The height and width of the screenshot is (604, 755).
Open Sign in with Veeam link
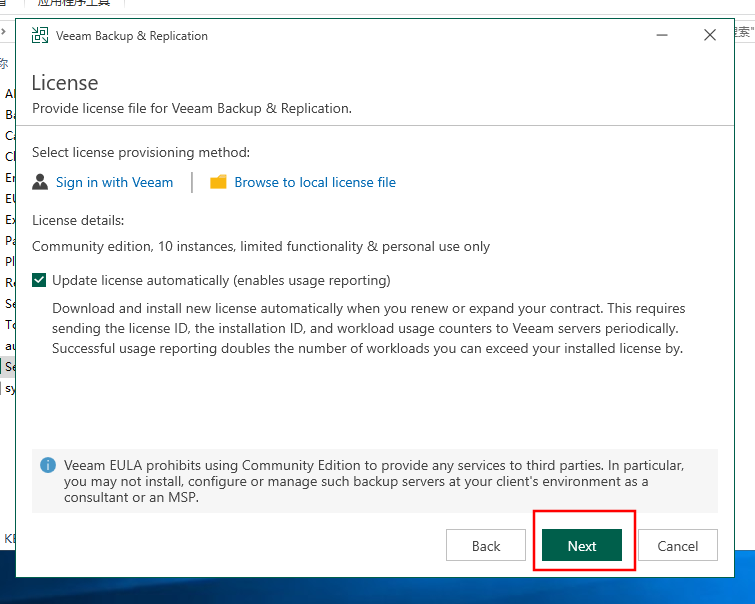point(115,182)
